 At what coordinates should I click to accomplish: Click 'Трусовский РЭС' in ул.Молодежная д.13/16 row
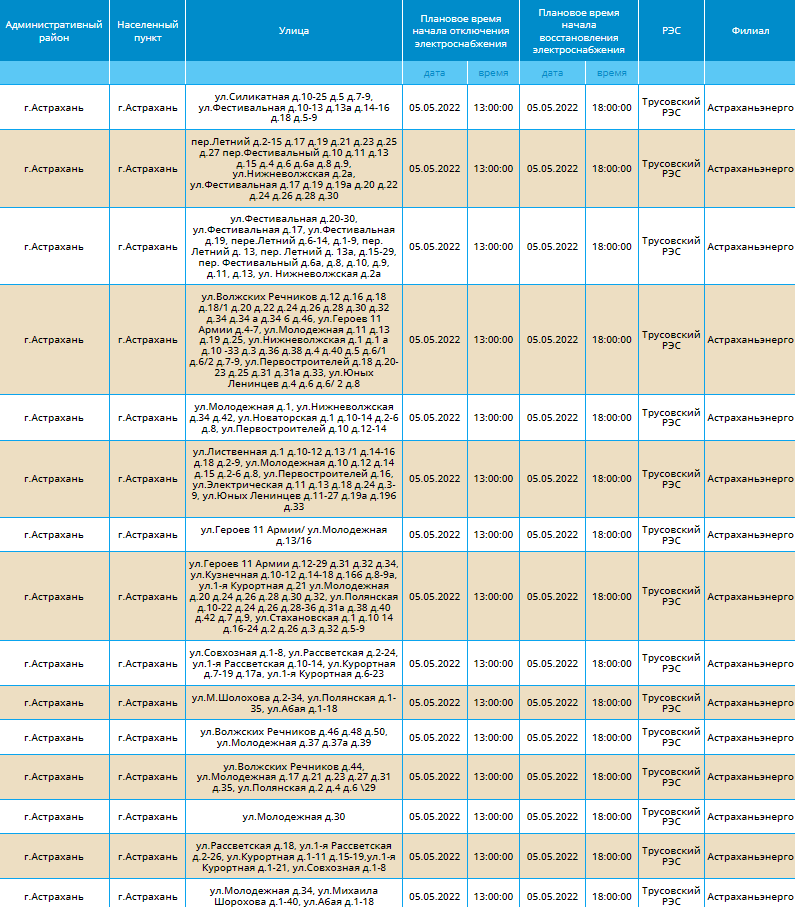(x=671, y=535)
